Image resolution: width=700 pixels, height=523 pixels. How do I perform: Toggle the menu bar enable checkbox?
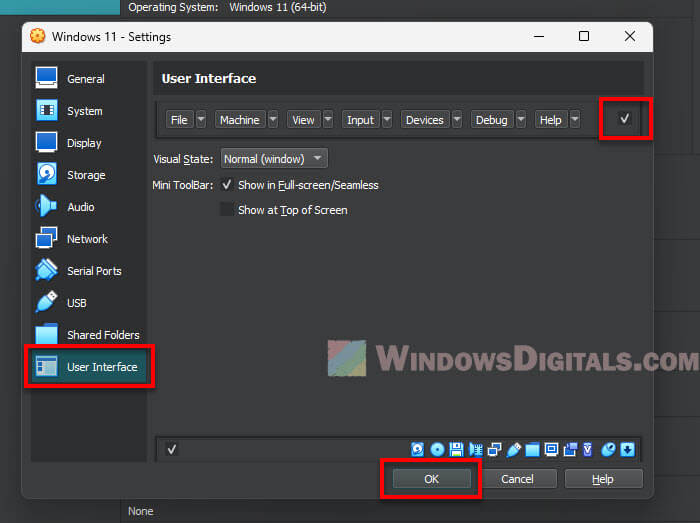tap(625, 119)
